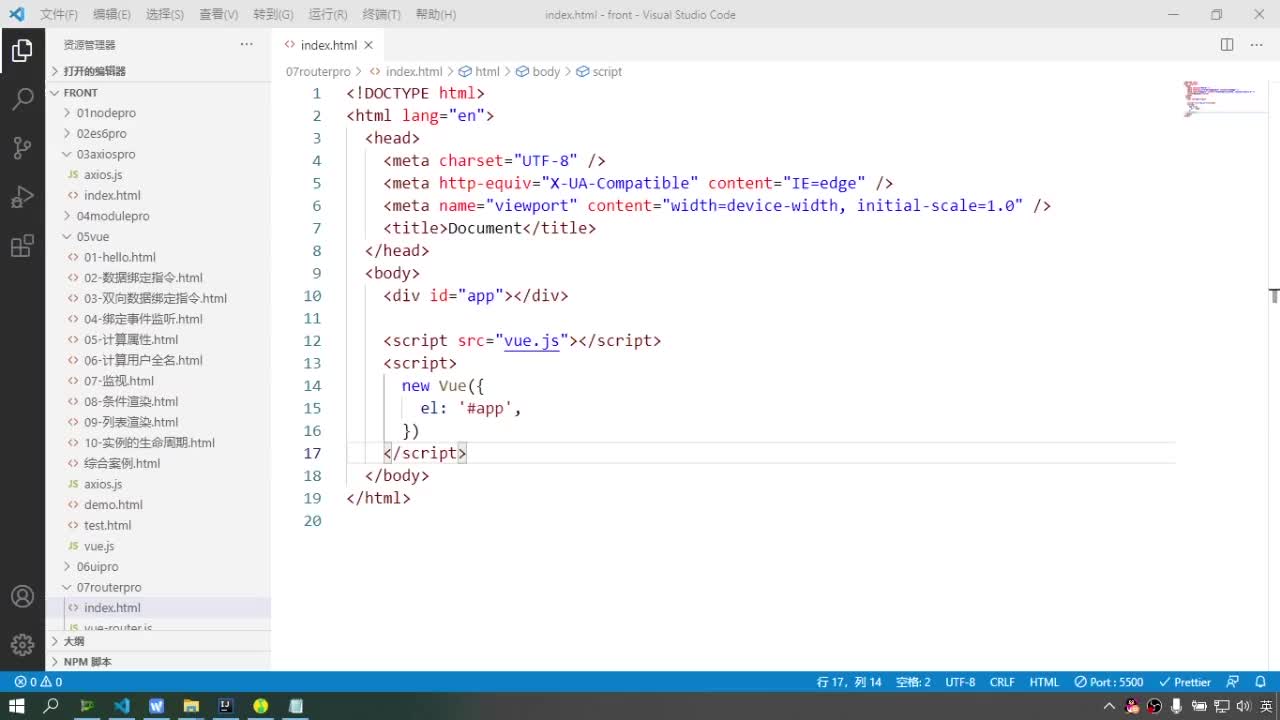Collapse the 03axiospro folder
1280x720 pixels.
[160, 154]
